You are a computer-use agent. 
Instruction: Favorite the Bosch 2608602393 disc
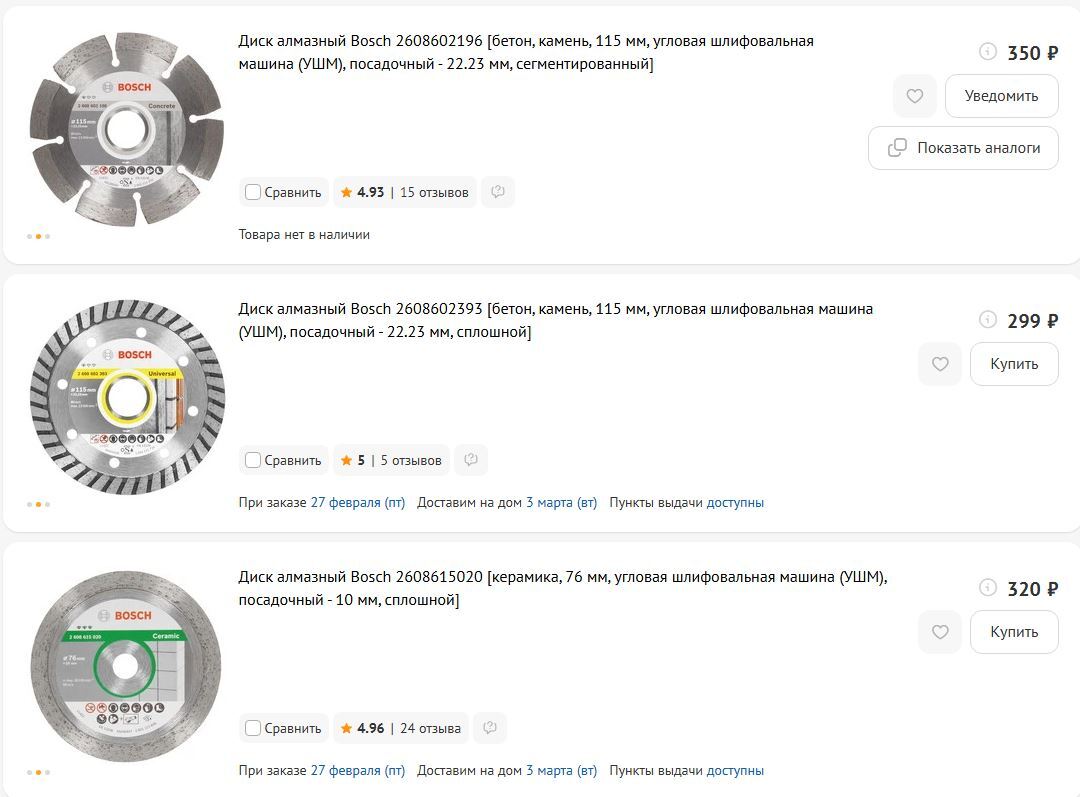coord(939,364)
